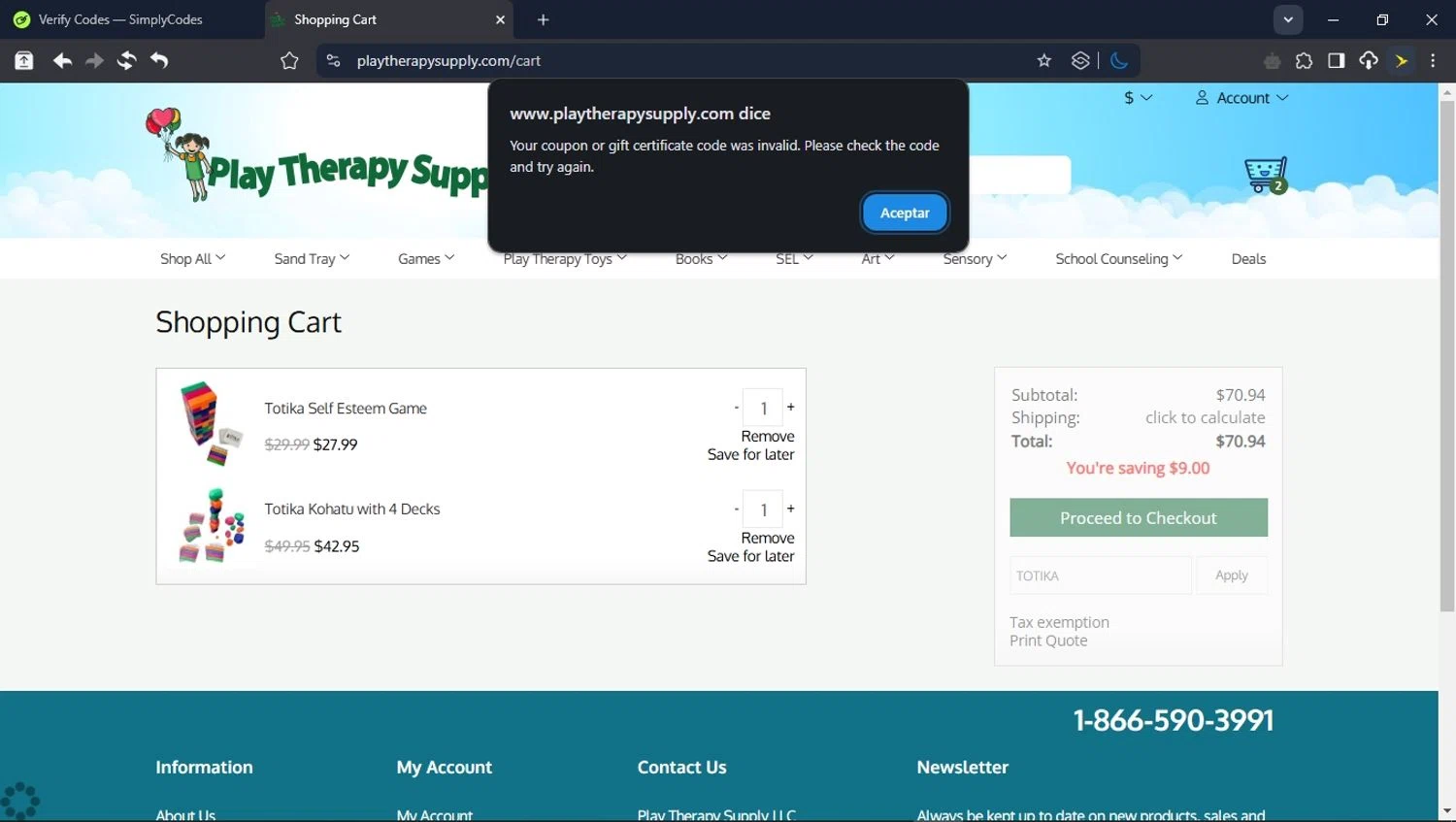Decrease quantity of Totika Self Esteem Game
This screenshot has width=1456, height=822.
tap(737, 408)
